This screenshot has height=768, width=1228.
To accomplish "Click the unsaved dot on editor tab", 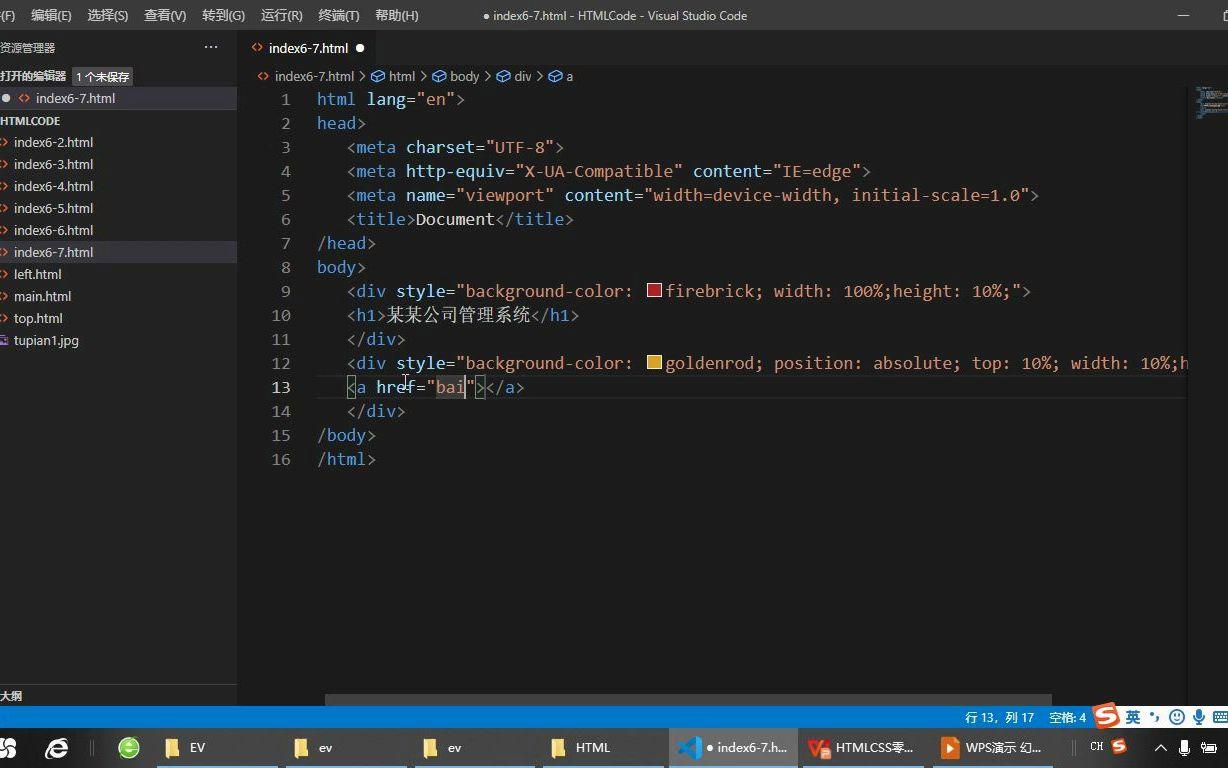I will click(360, 48).
